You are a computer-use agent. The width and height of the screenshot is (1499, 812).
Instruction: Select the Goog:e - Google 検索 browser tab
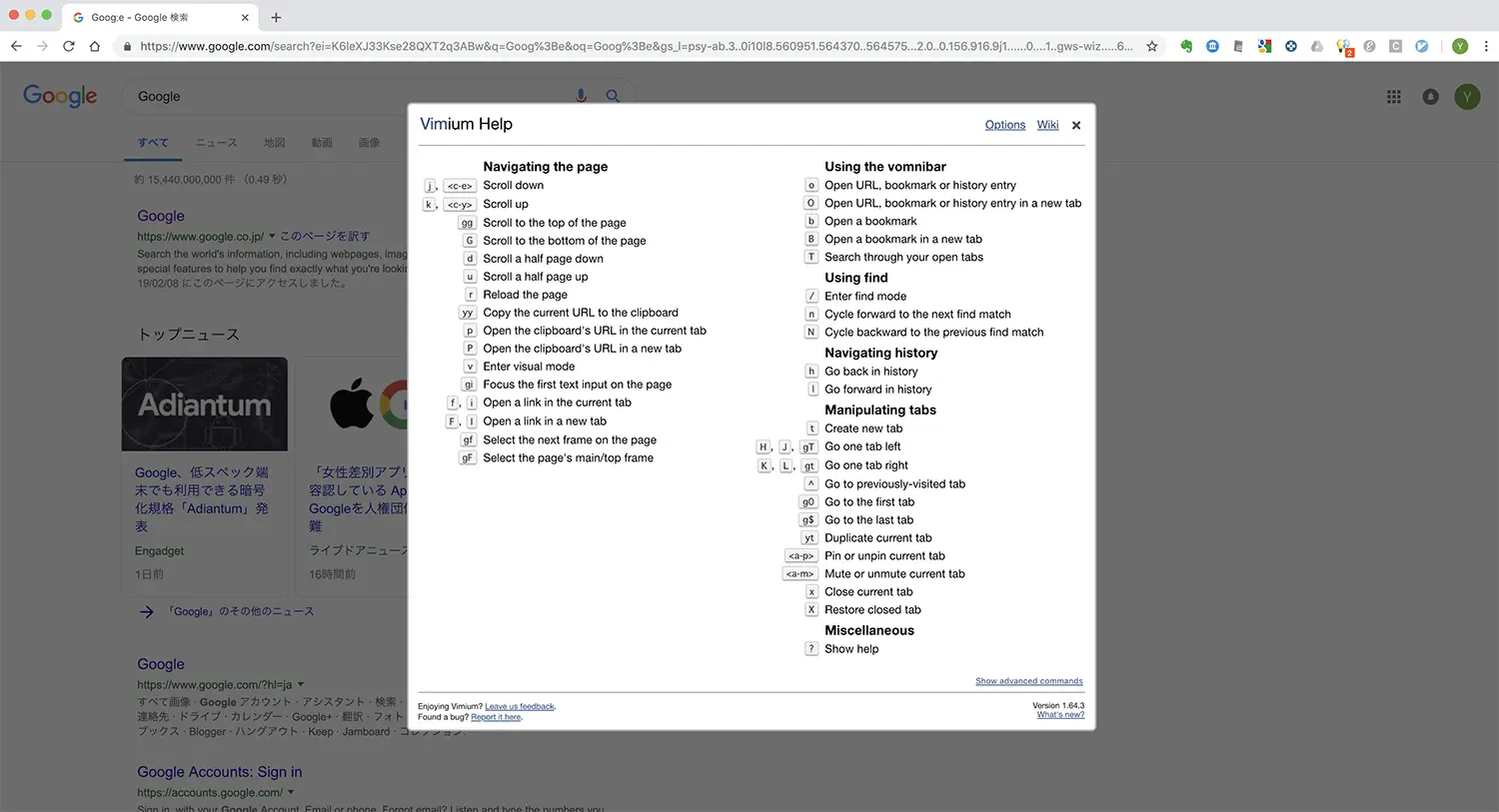tap(160, 17)
